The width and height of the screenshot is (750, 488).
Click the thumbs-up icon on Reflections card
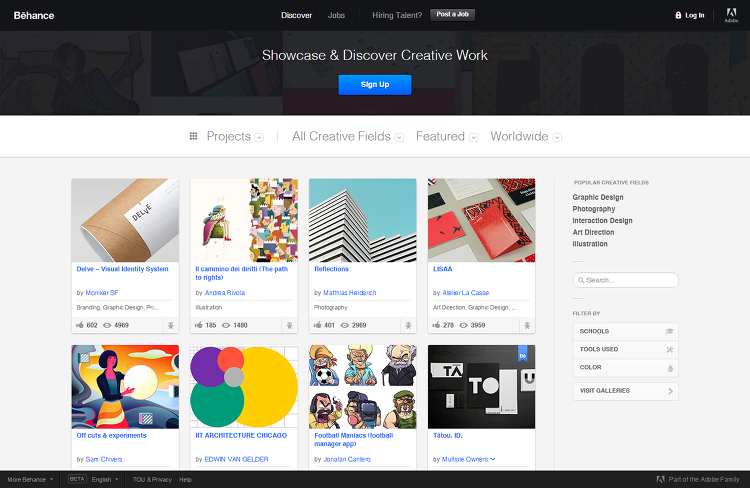[317, 325]
